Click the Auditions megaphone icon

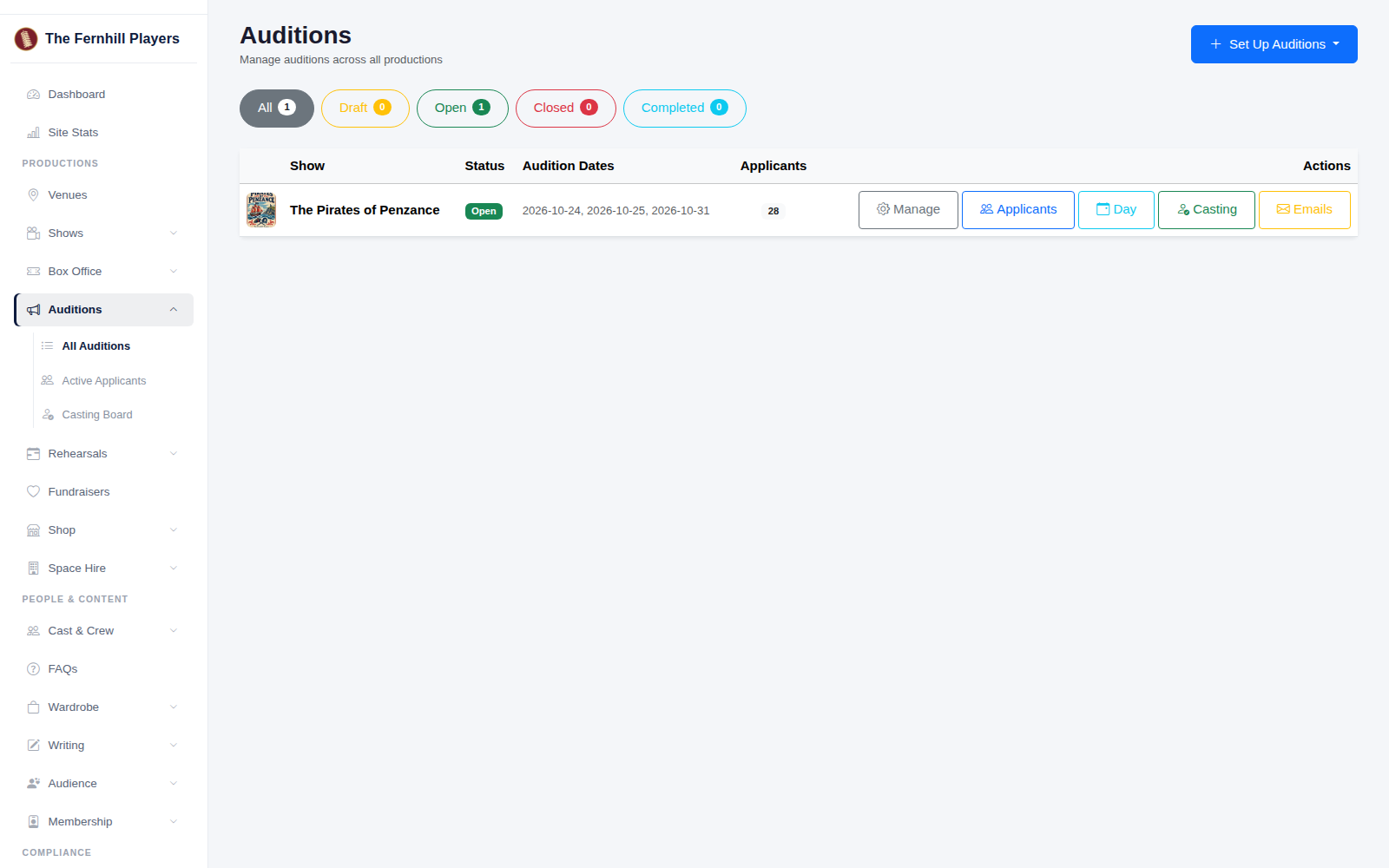(33, 310)
